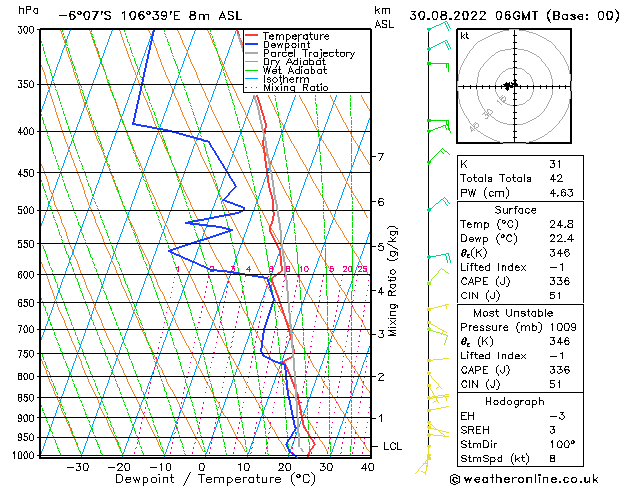Click the hPa axis unit label
This screenshot has height=486, width=629.
pyautogui.click(x=28, y=10)
